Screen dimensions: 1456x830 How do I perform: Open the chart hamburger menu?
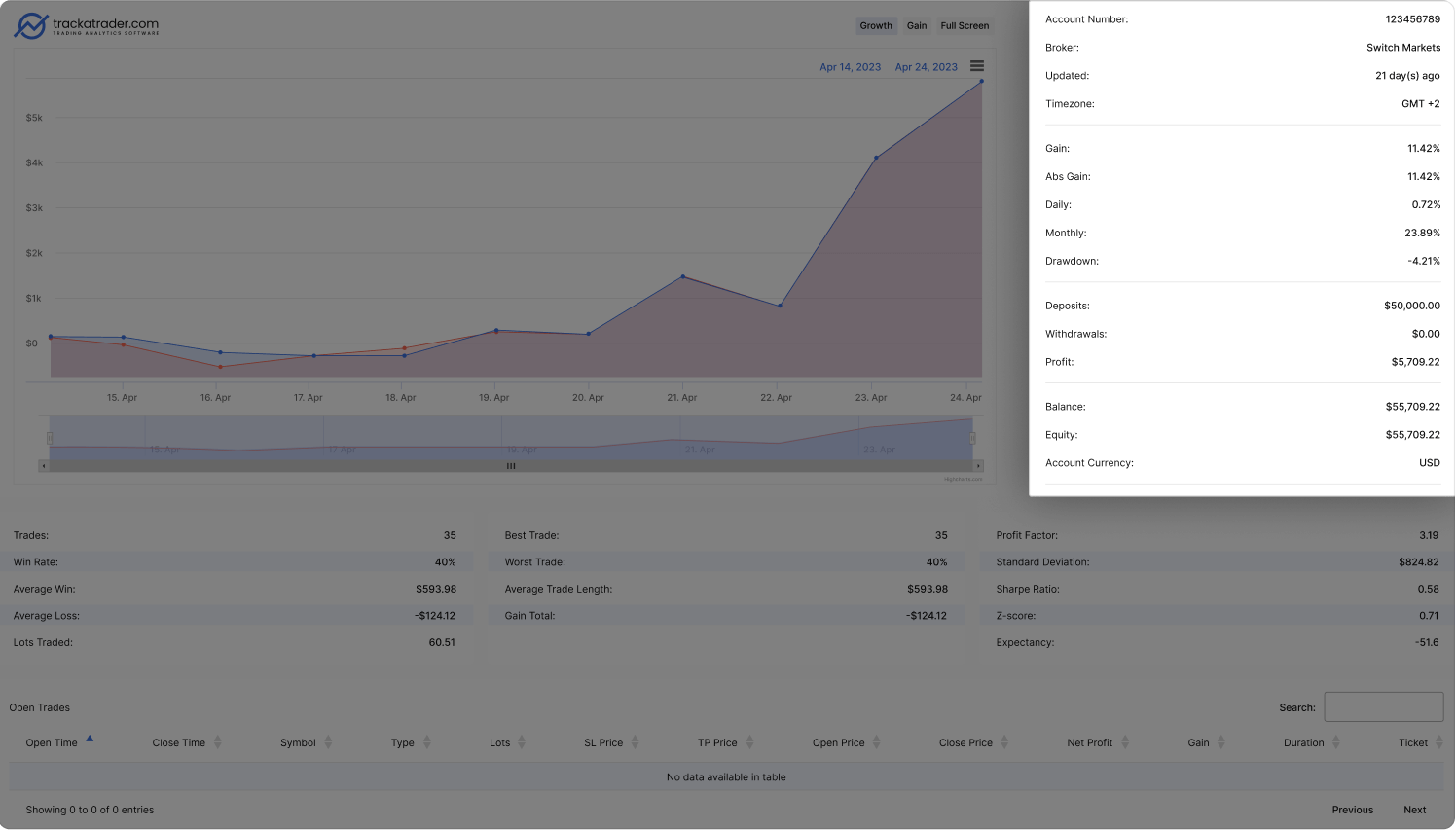pos(976,66)
